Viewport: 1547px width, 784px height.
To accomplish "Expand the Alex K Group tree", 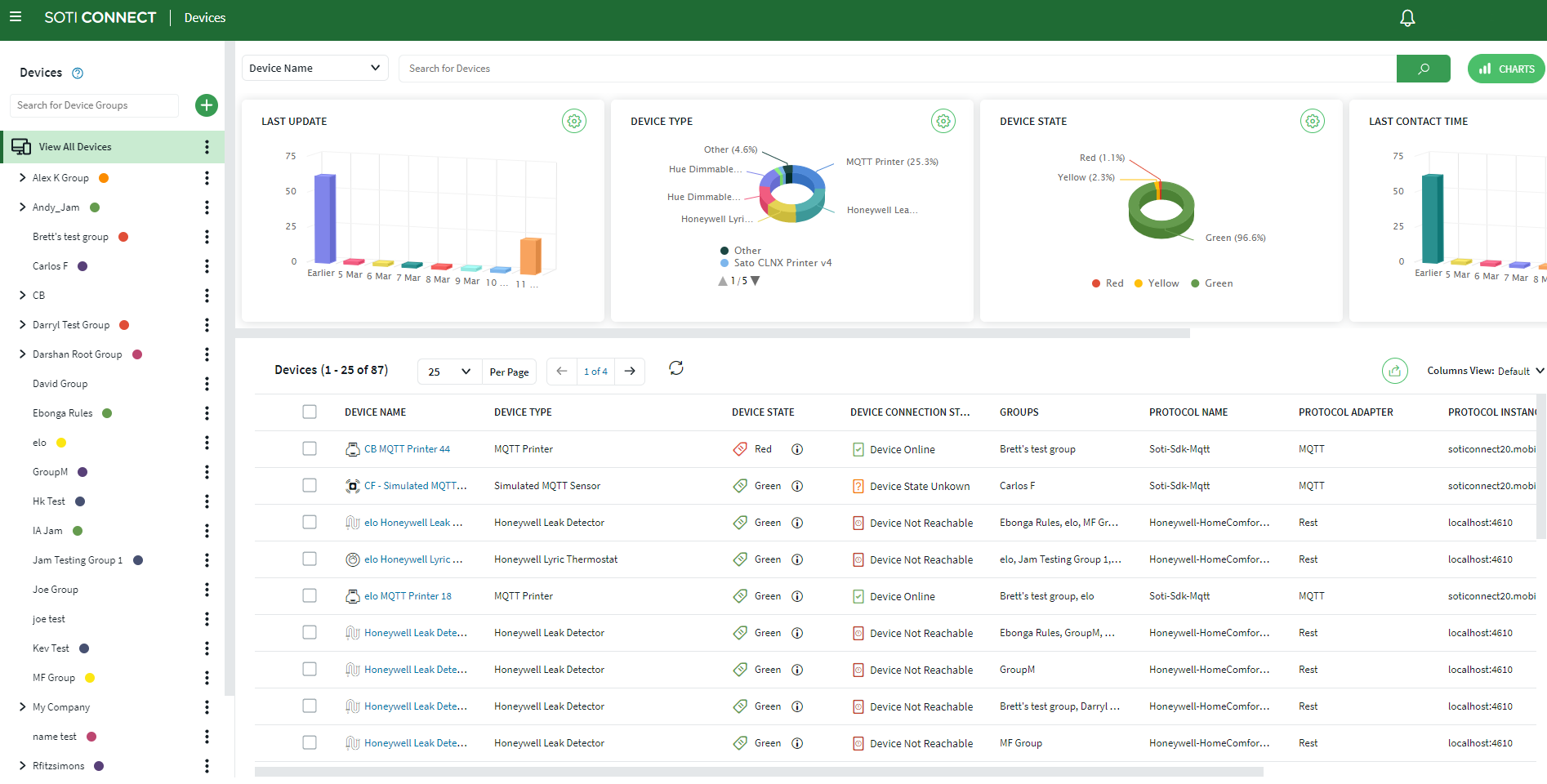I will click(22, 178).
